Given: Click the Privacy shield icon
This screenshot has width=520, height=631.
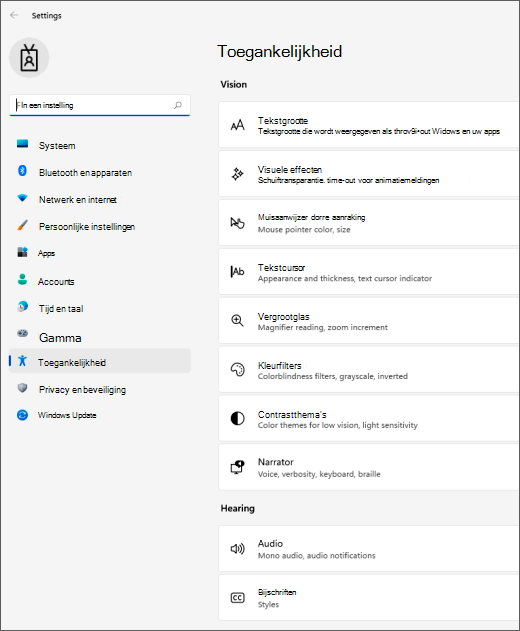Looking at the screenshot, I should pos(23,388).
